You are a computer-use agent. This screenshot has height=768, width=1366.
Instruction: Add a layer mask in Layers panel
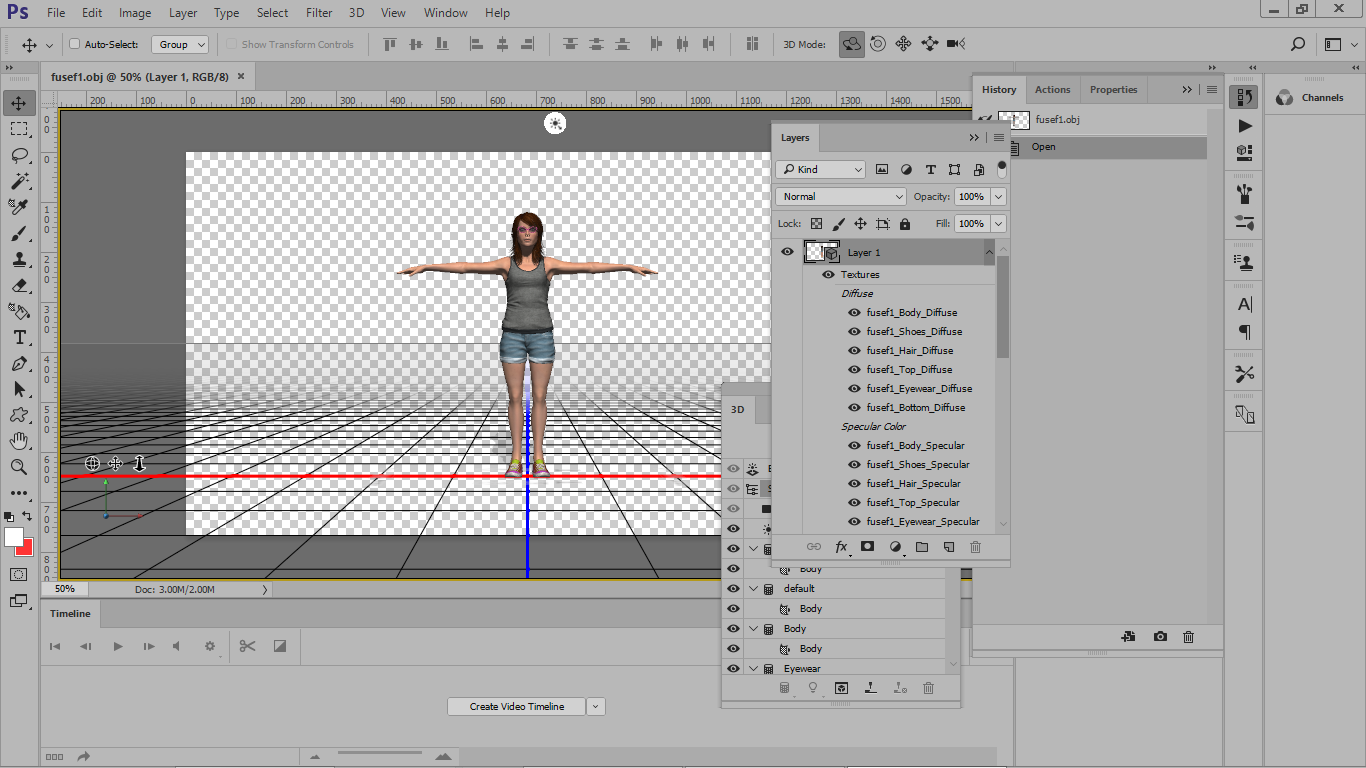(868, 547)
